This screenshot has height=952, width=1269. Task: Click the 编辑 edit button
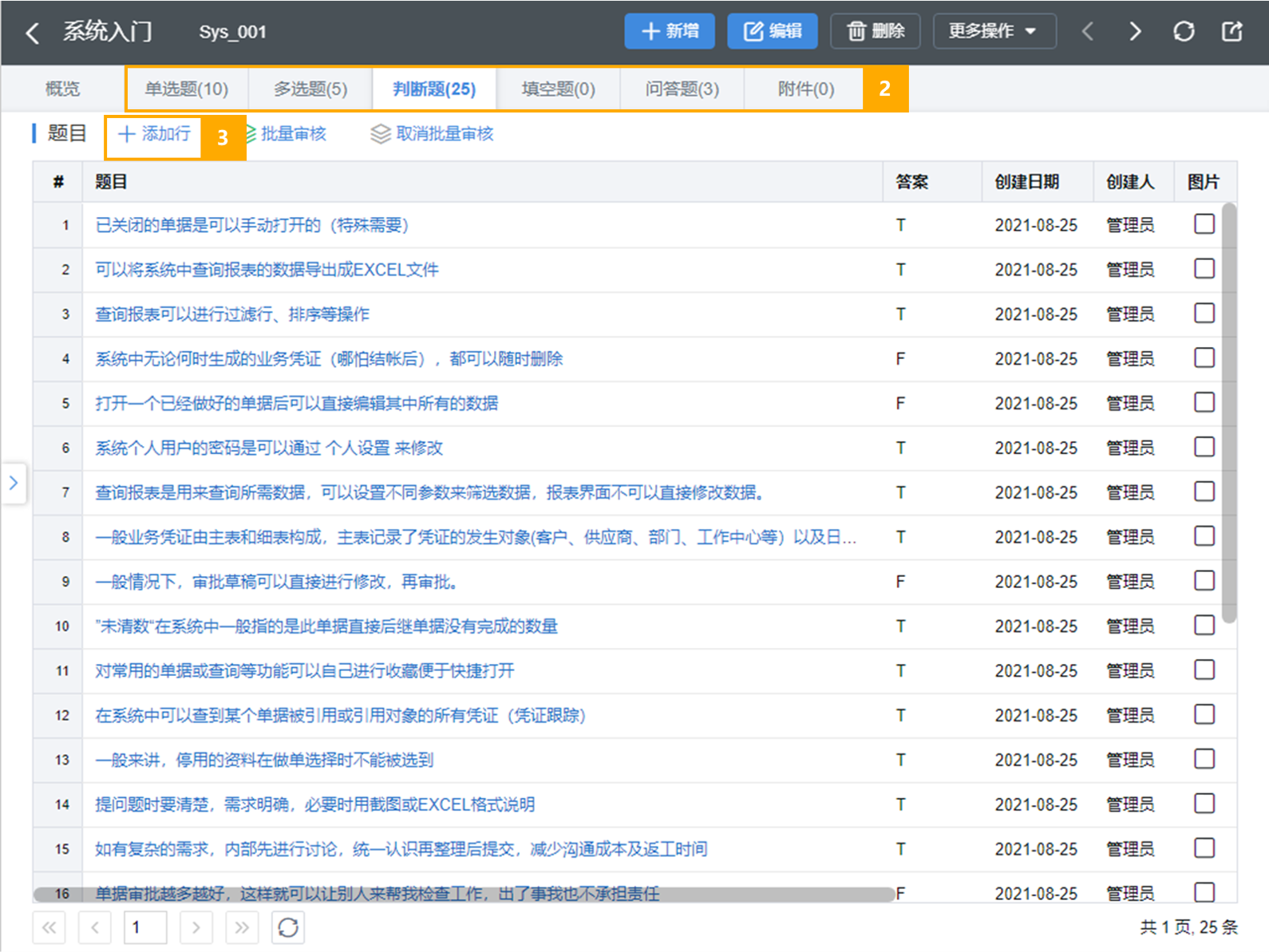coord(773,31)
